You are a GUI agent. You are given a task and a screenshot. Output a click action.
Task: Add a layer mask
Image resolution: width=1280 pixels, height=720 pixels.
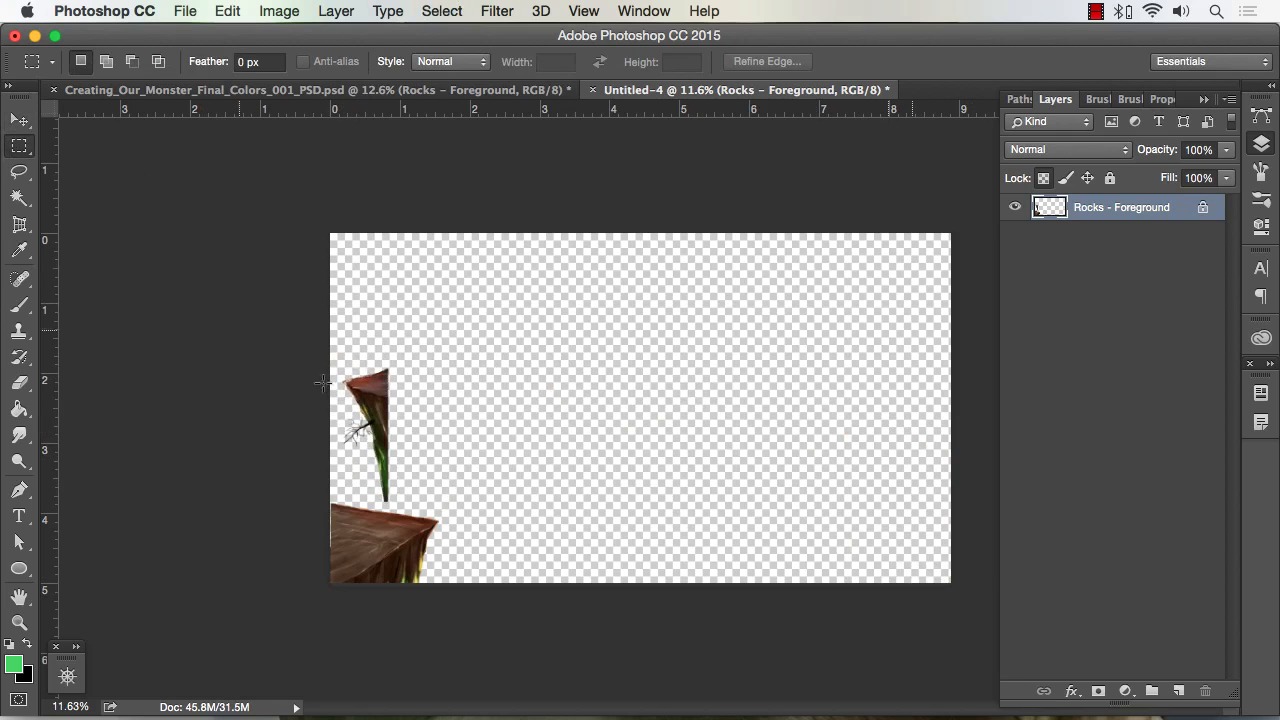(x=1098, y=691)
